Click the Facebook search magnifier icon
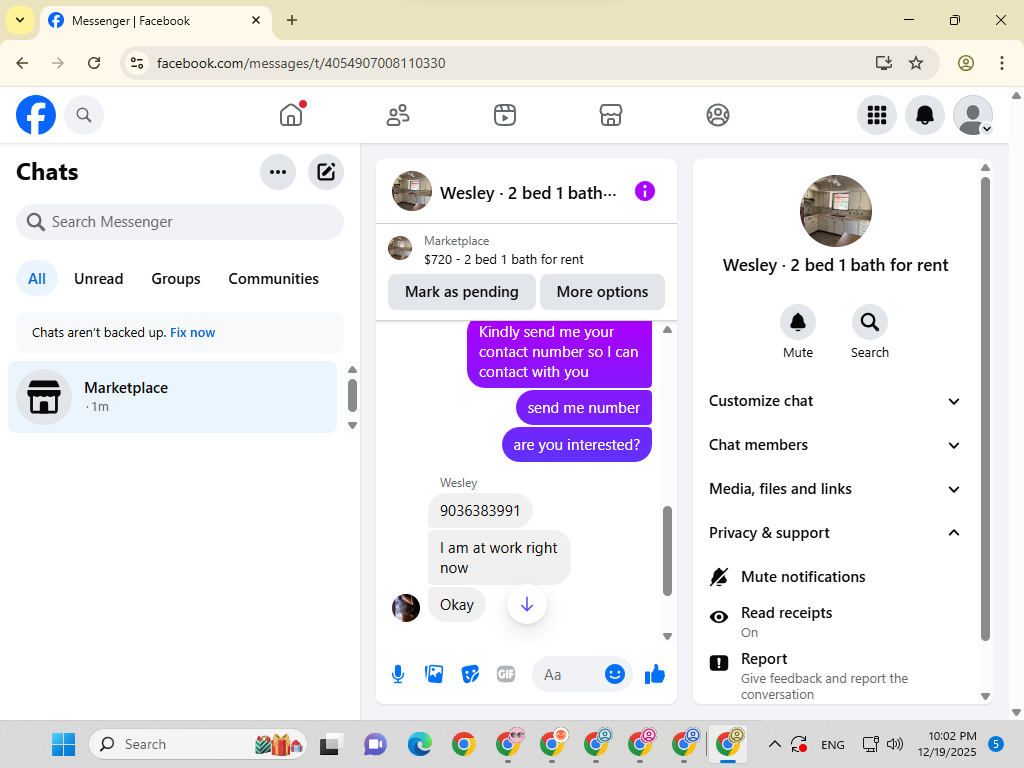Image resolution: width=1024 pixels, height=768 pixels. [84, 115]
